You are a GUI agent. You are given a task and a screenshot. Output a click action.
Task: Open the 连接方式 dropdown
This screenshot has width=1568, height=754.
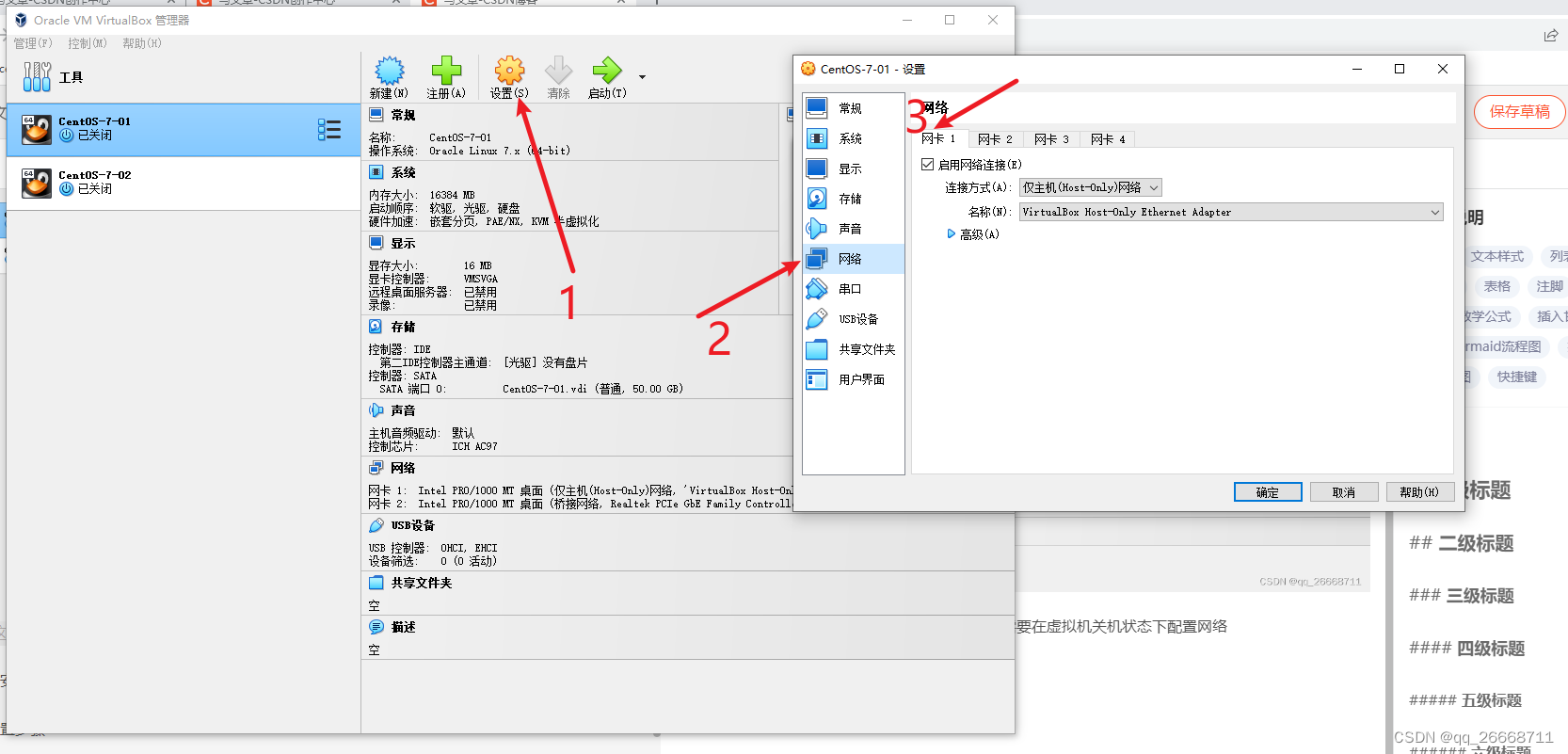point(1091,187)
